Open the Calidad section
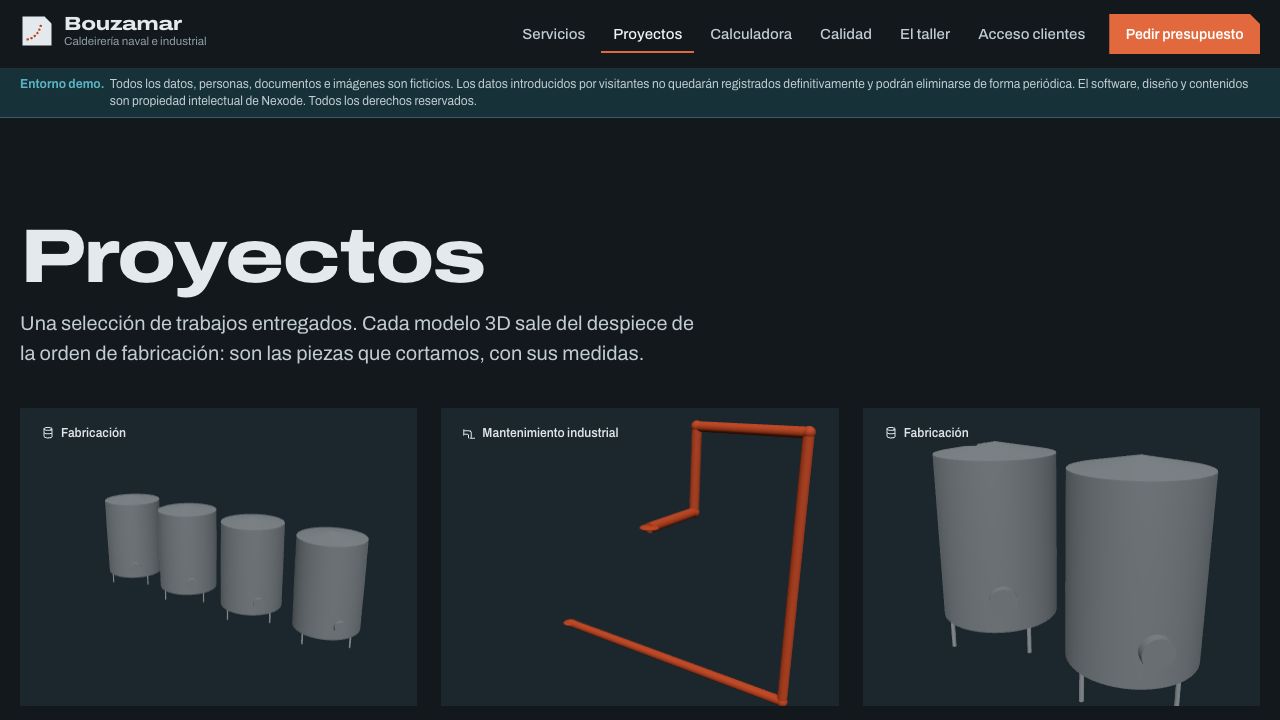 coord(846,34)
